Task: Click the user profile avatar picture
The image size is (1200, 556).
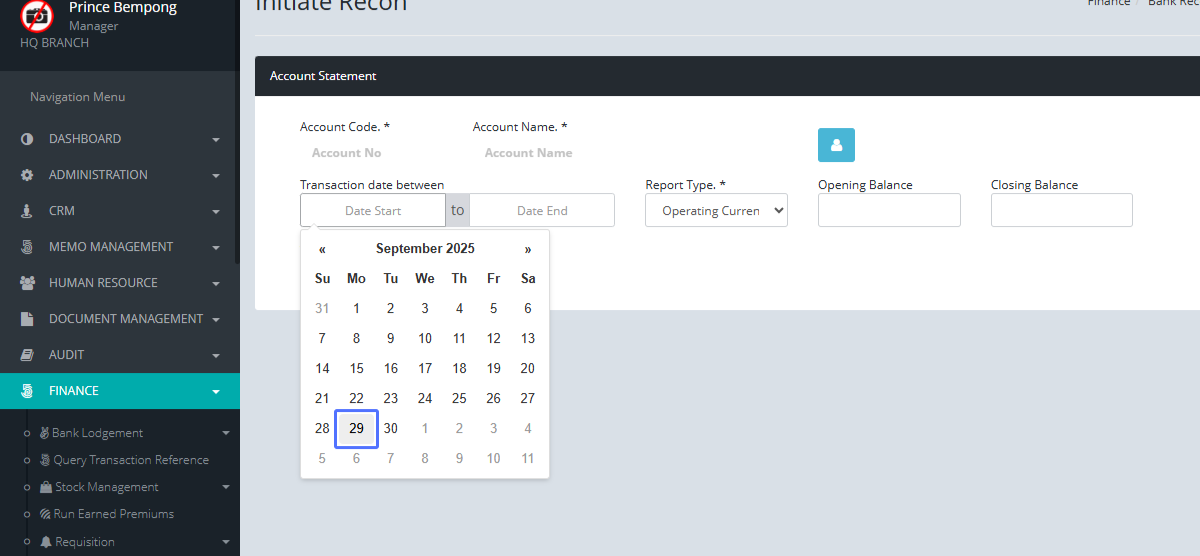Action: click(37, 15)
